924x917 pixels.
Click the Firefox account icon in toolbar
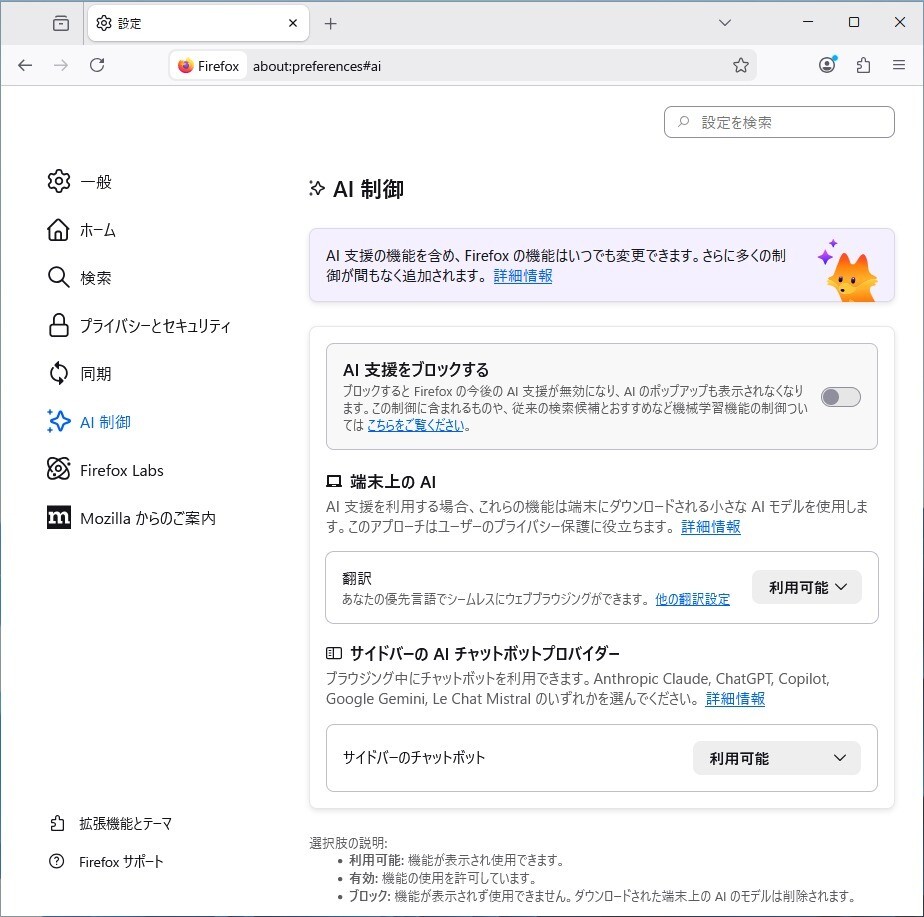826,64
